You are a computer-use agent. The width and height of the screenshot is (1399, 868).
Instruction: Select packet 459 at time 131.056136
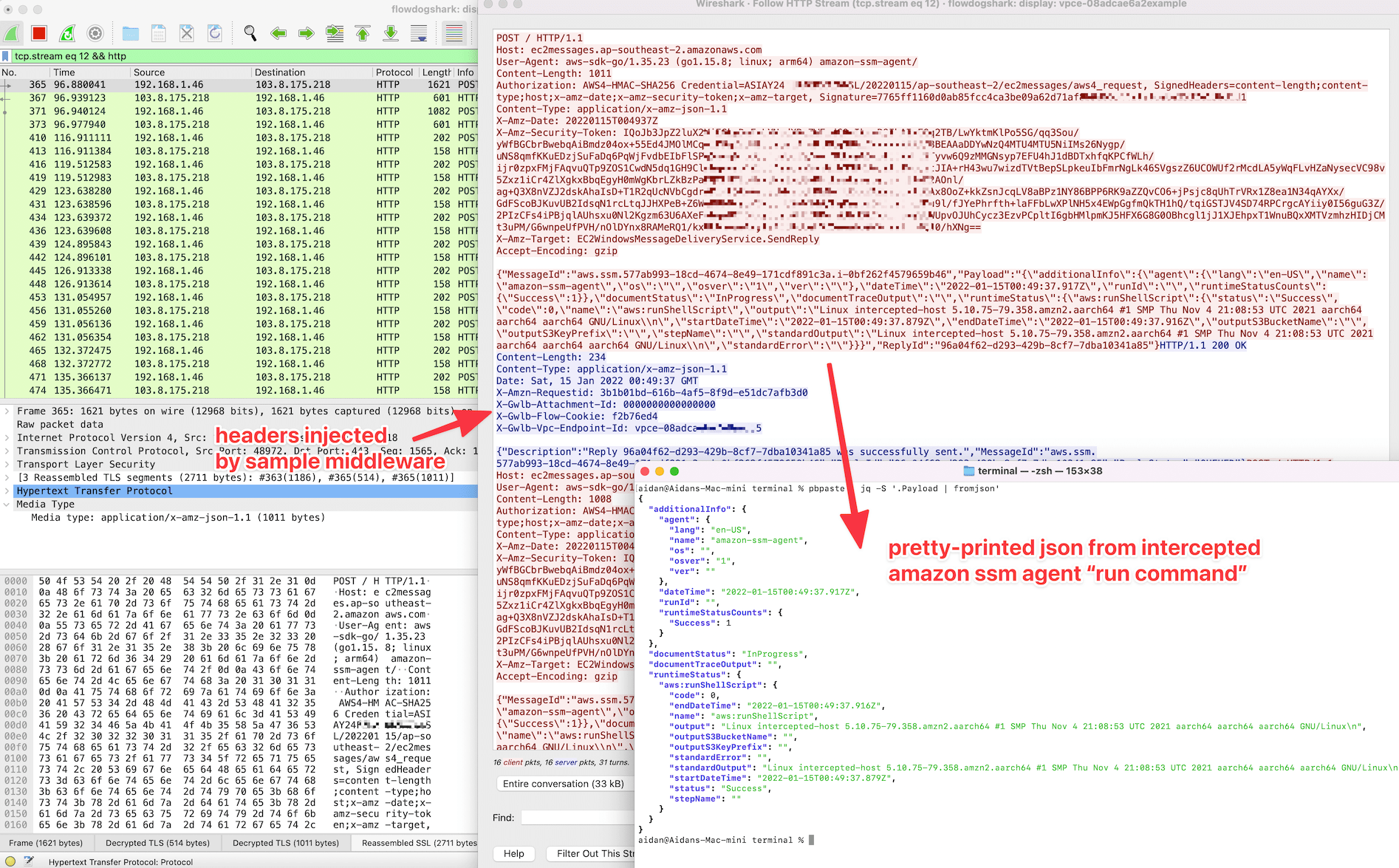[x=239, y=324]
